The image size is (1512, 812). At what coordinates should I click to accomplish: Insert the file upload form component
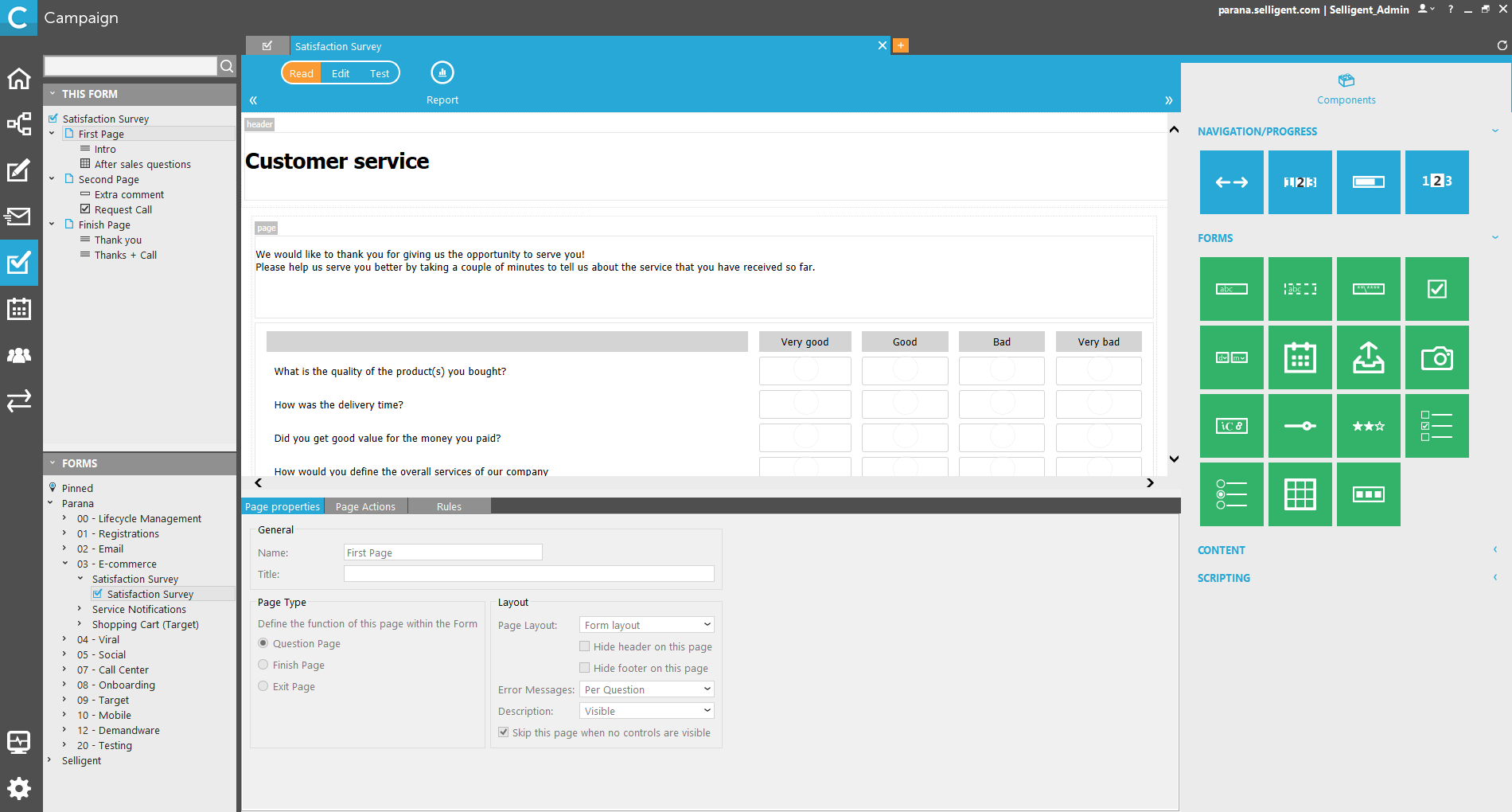[1368, 357]
